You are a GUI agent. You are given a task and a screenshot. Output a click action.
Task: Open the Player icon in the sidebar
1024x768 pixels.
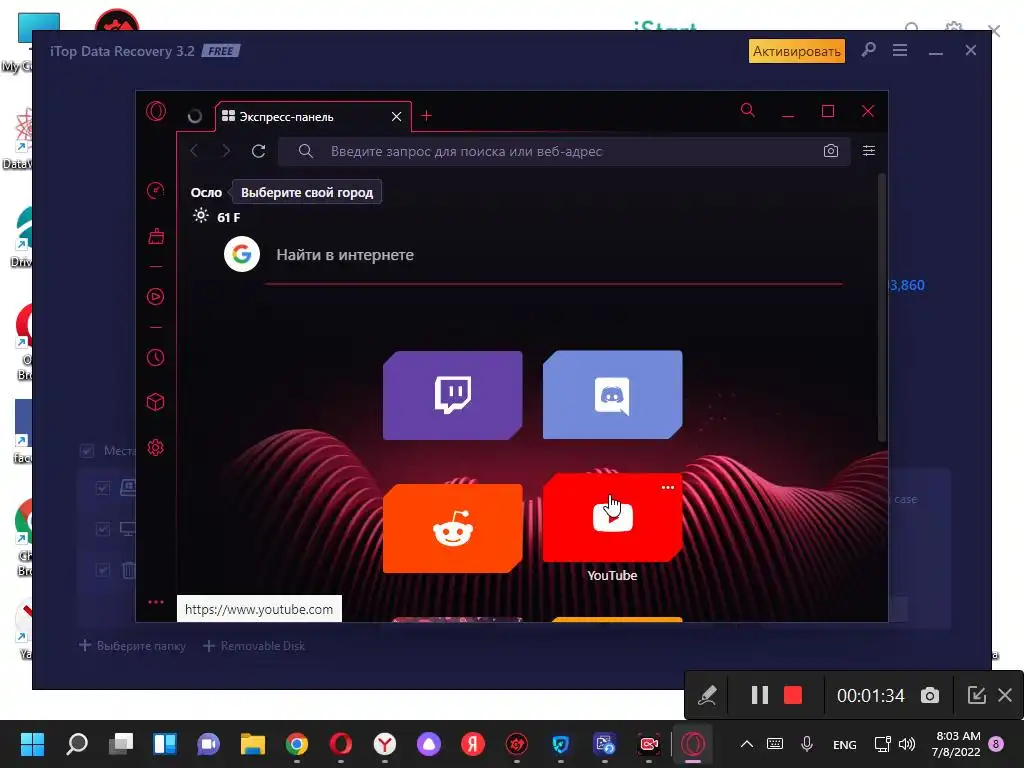click(155, 296)
